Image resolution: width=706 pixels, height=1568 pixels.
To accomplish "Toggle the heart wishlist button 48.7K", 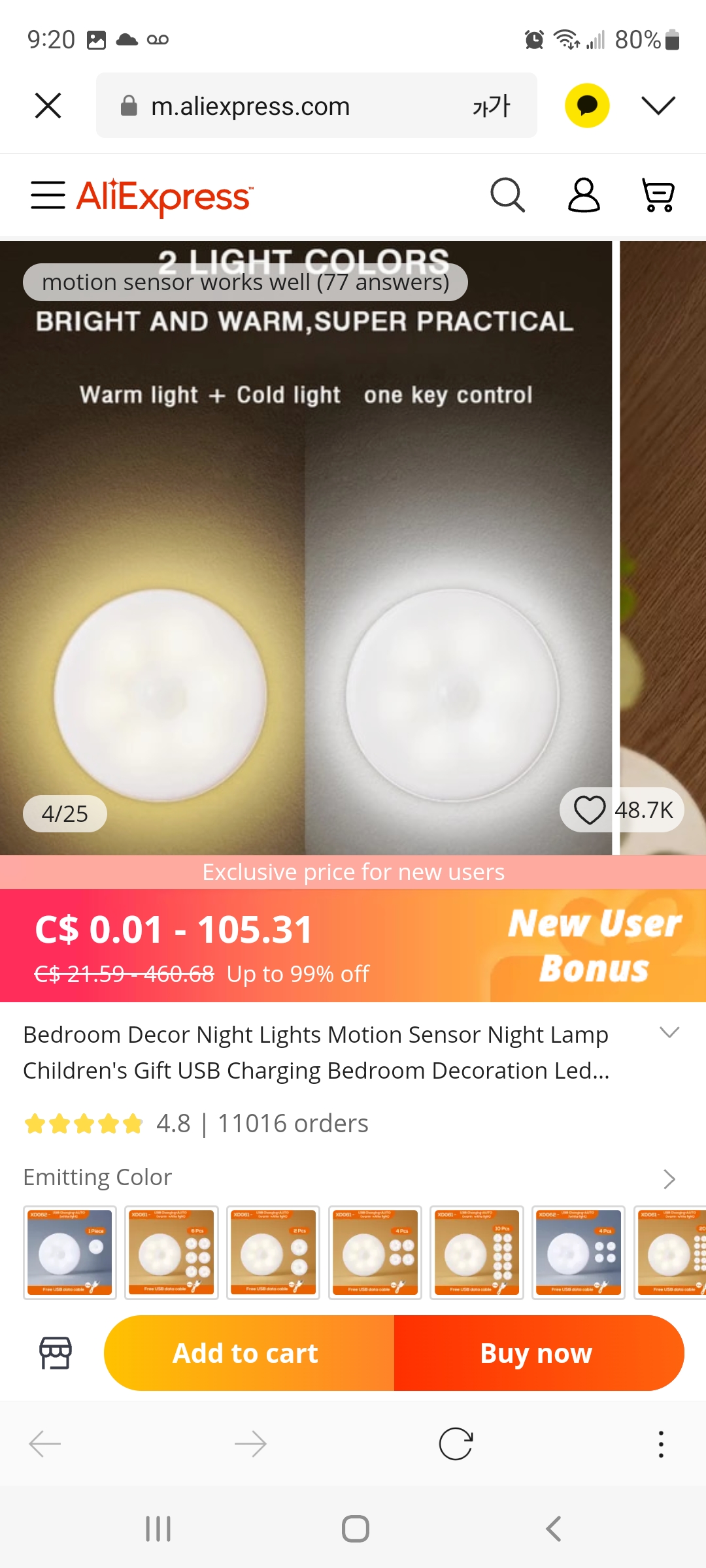I will click(x=622, y=810).
